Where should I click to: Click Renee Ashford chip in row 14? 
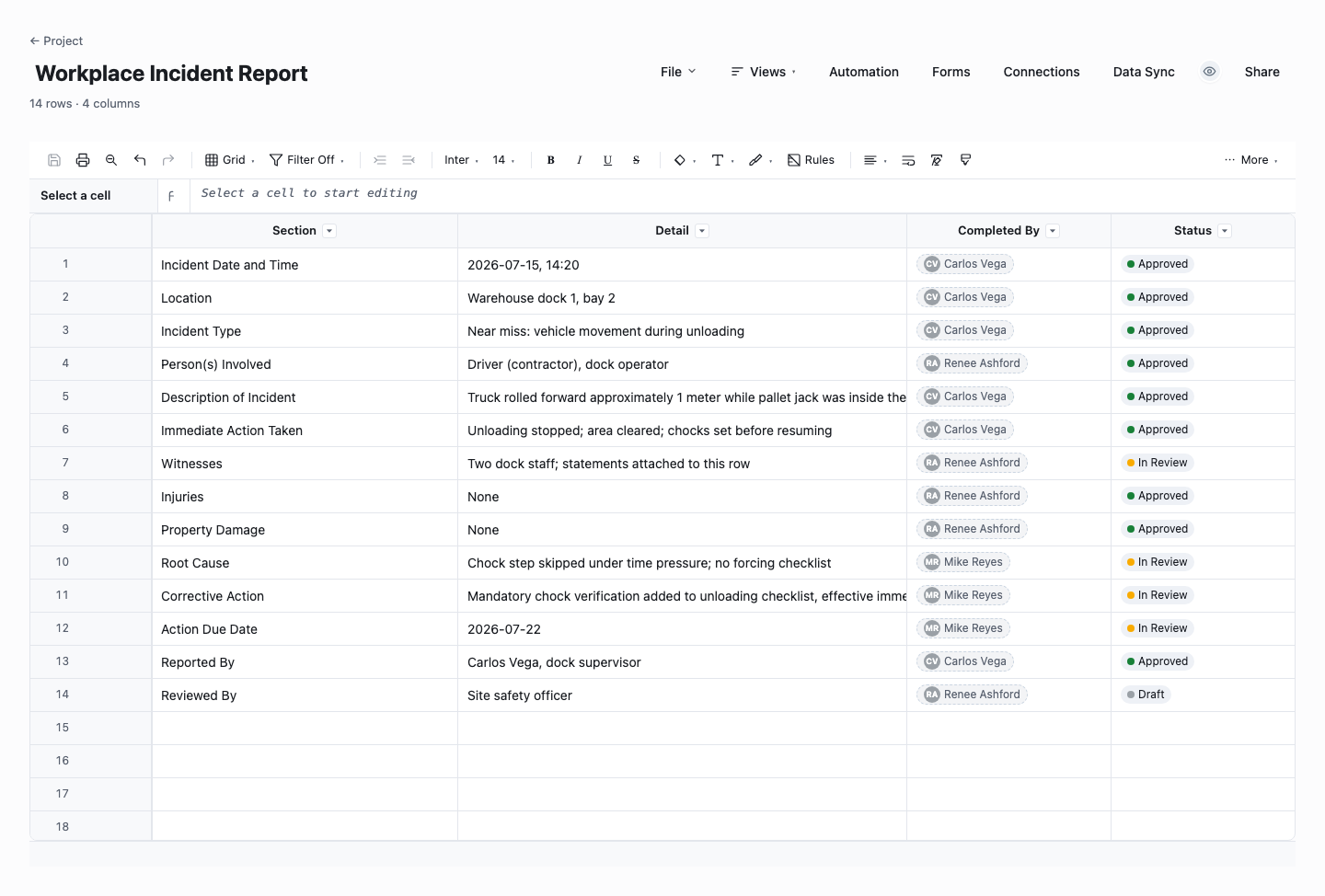[972, 695]
